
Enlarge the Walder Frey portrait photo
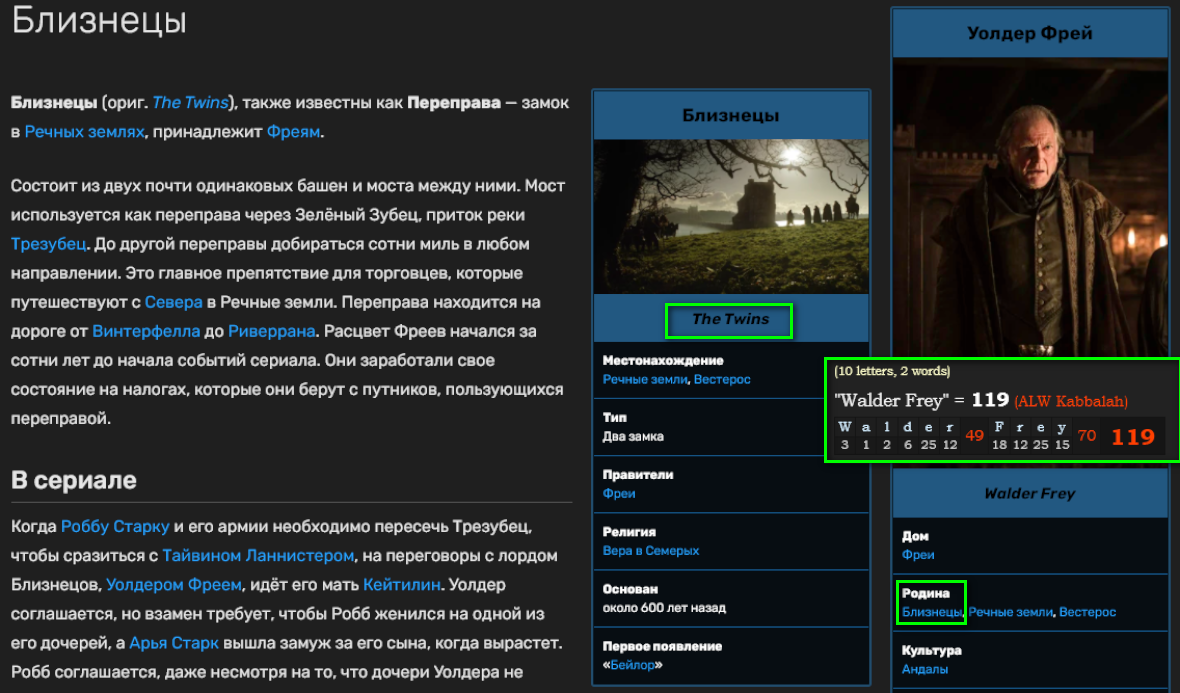pos(1029,207)
